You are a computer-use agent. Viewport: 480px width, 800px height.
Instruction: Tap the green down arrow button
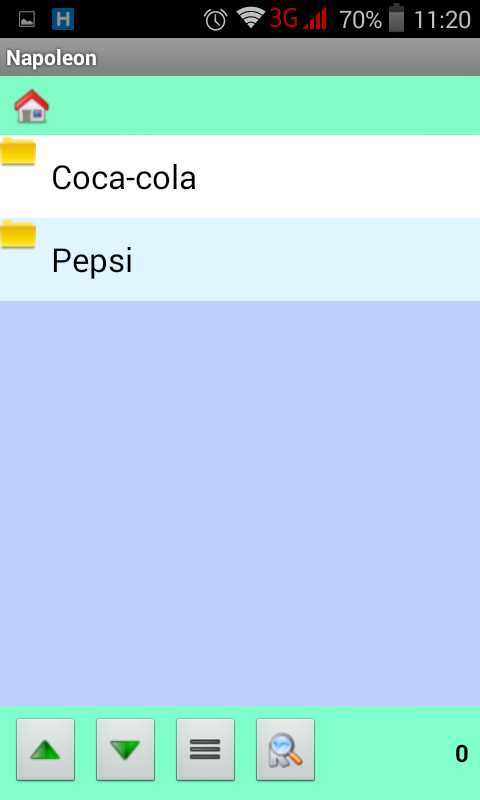click(125, 749)
